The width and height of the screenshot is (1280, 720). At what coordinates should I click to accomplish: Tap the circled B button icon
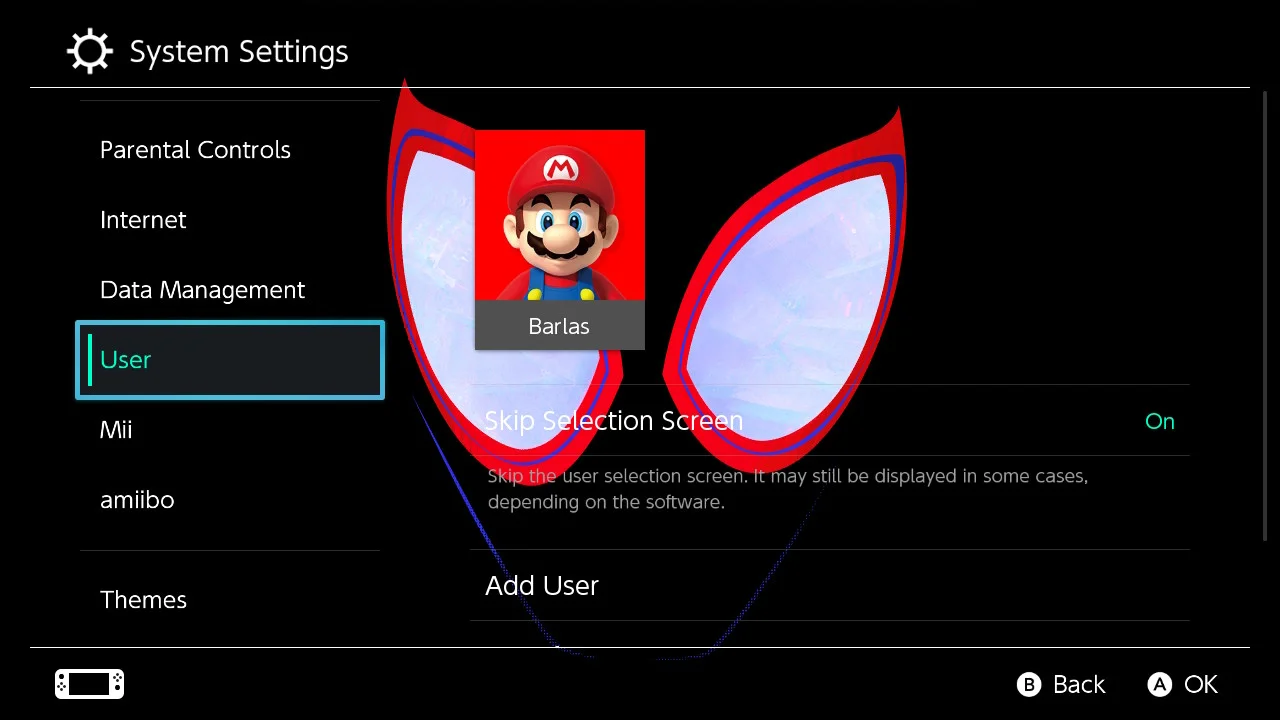pyautogui.click(x=1029, y=684)
